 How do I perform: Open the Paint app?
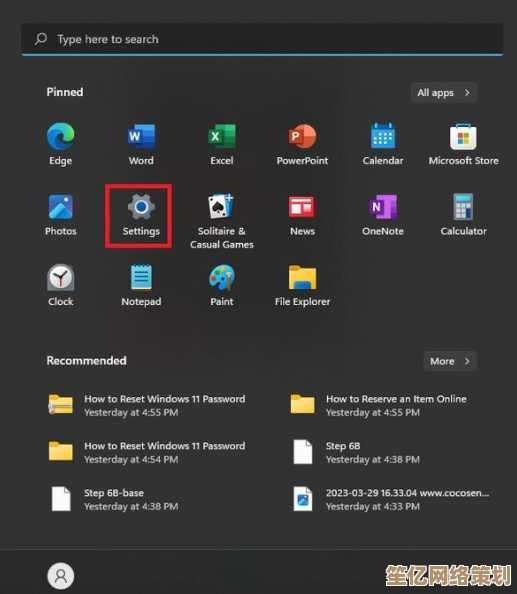tap(222, 285)
